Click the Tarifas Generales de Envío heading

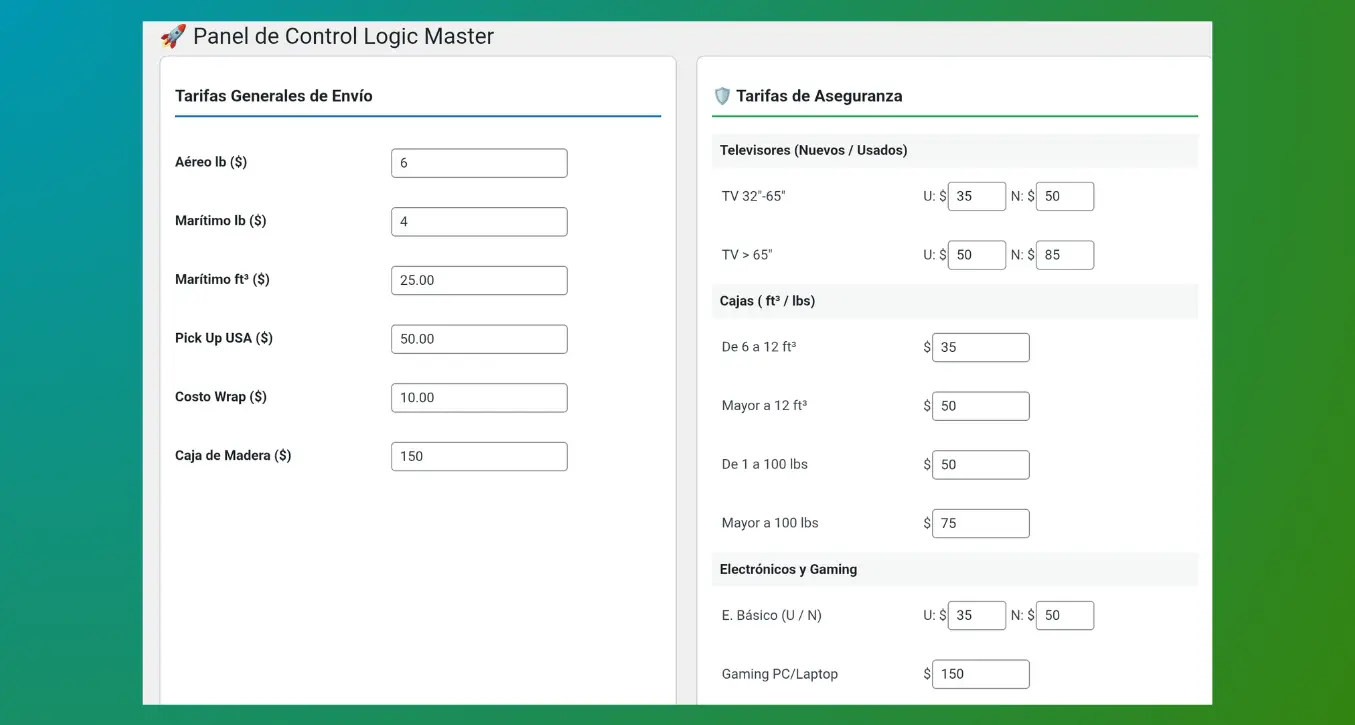pyautogui.click(x=274, y=96)
